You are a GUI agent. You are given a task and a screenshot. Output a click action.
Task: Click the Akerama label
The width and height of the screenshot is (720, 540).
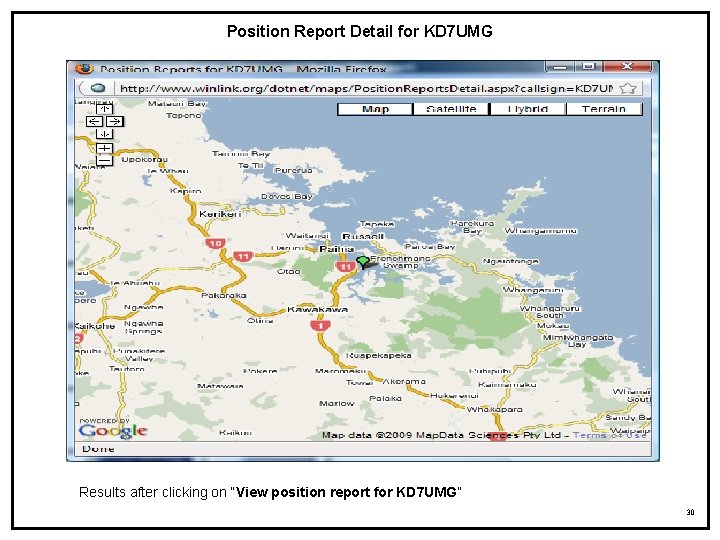pyautogui.click(x=404, y=381)
